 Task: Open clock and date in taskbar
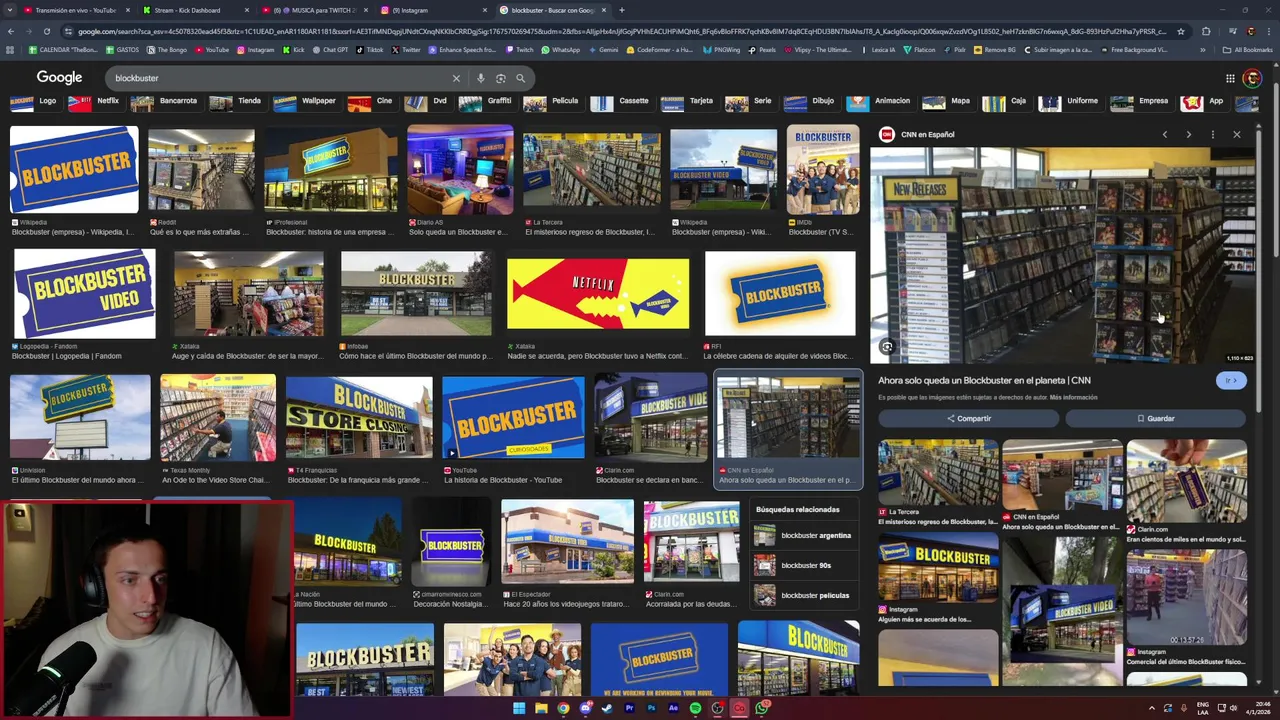coord(1257,708)
